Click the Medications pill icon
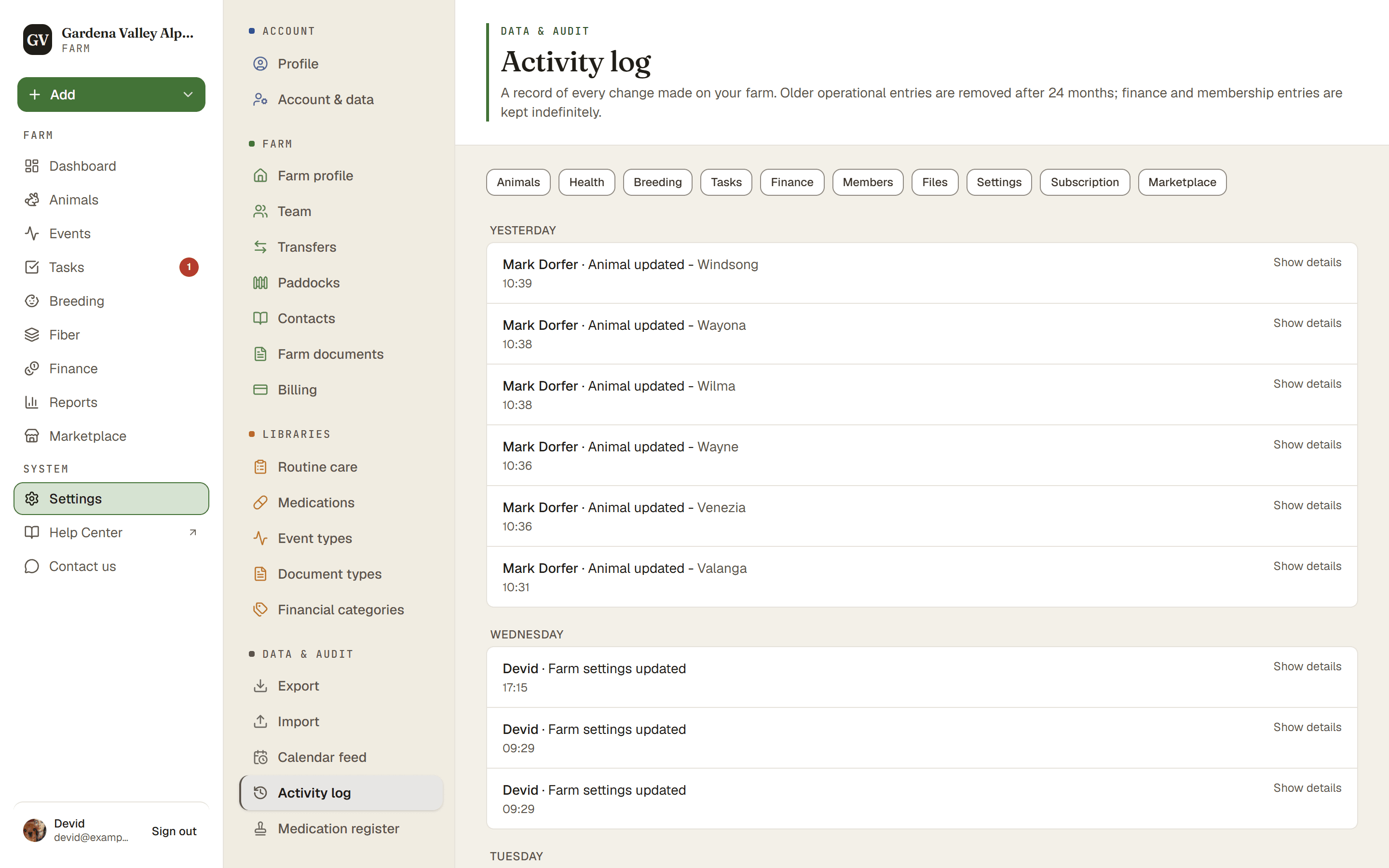This screenshot has height=868, width=1389. tap(260, 502)
